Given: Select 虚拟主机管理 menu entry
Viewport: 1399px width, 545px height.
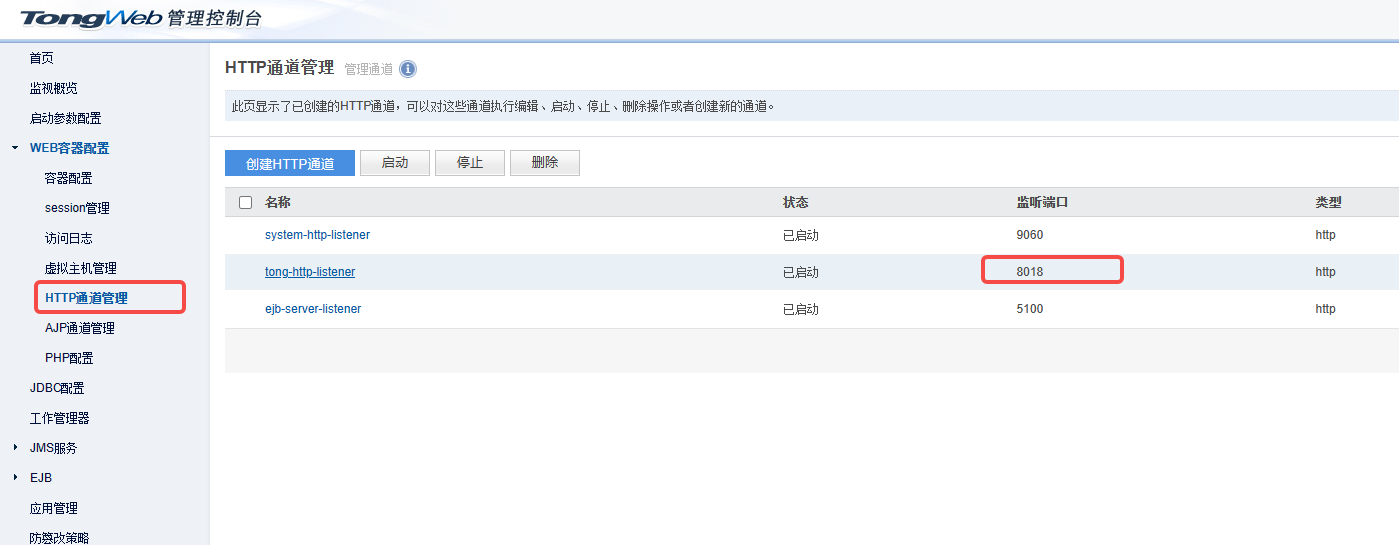Looking at the screenshot, I should (x=80, y=268).
